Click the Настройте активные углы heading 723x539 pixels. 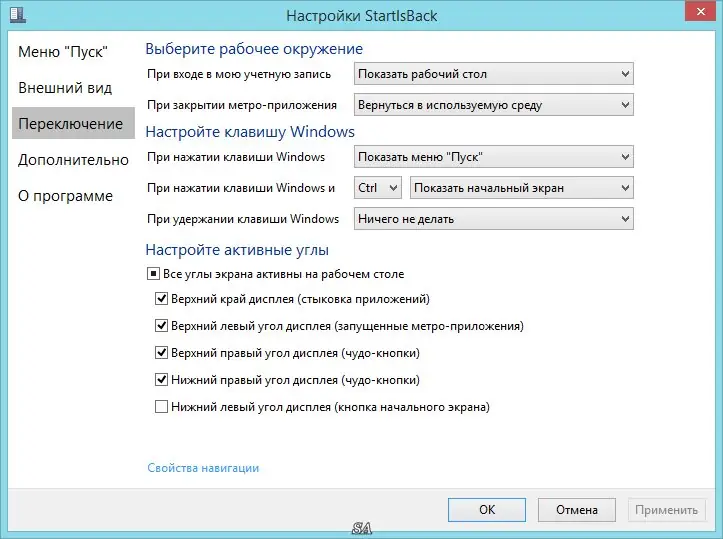click(x=237, y=249)
